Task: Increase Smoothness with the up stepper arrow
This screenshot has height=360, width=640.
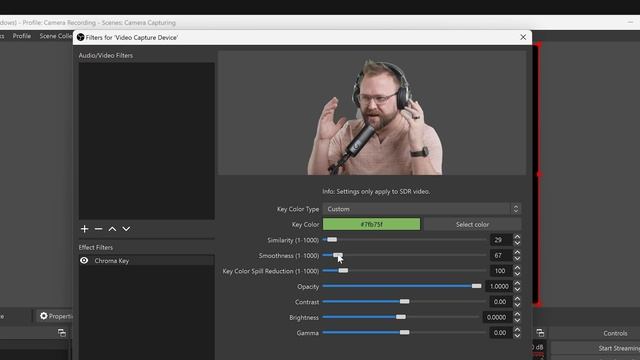Action: [x=517, y=252]
